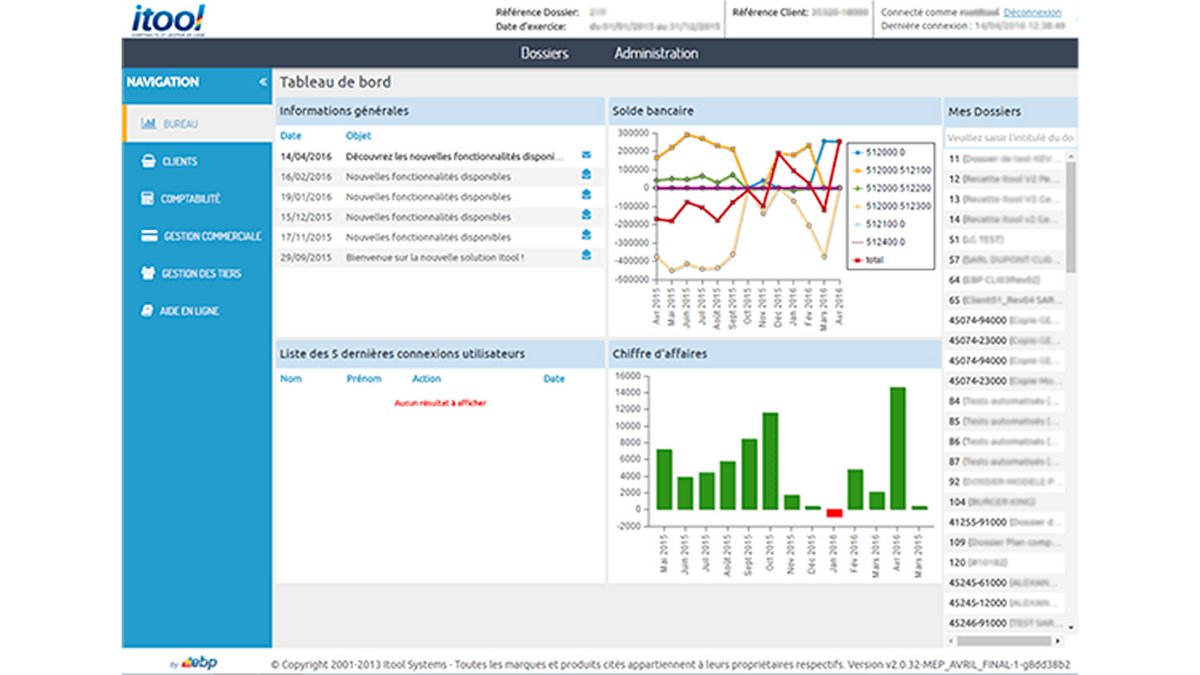Screen dimensions: 1200x675
Task: Hide the total line via chart legend
Action: 873,258
